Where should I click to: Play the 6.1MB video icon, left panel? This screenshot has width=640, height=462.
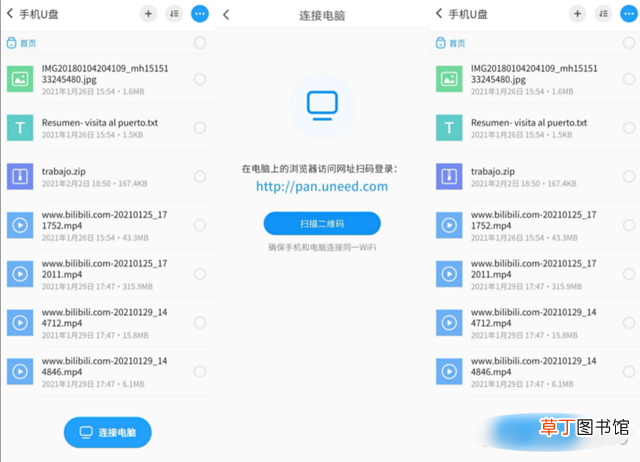20,371
